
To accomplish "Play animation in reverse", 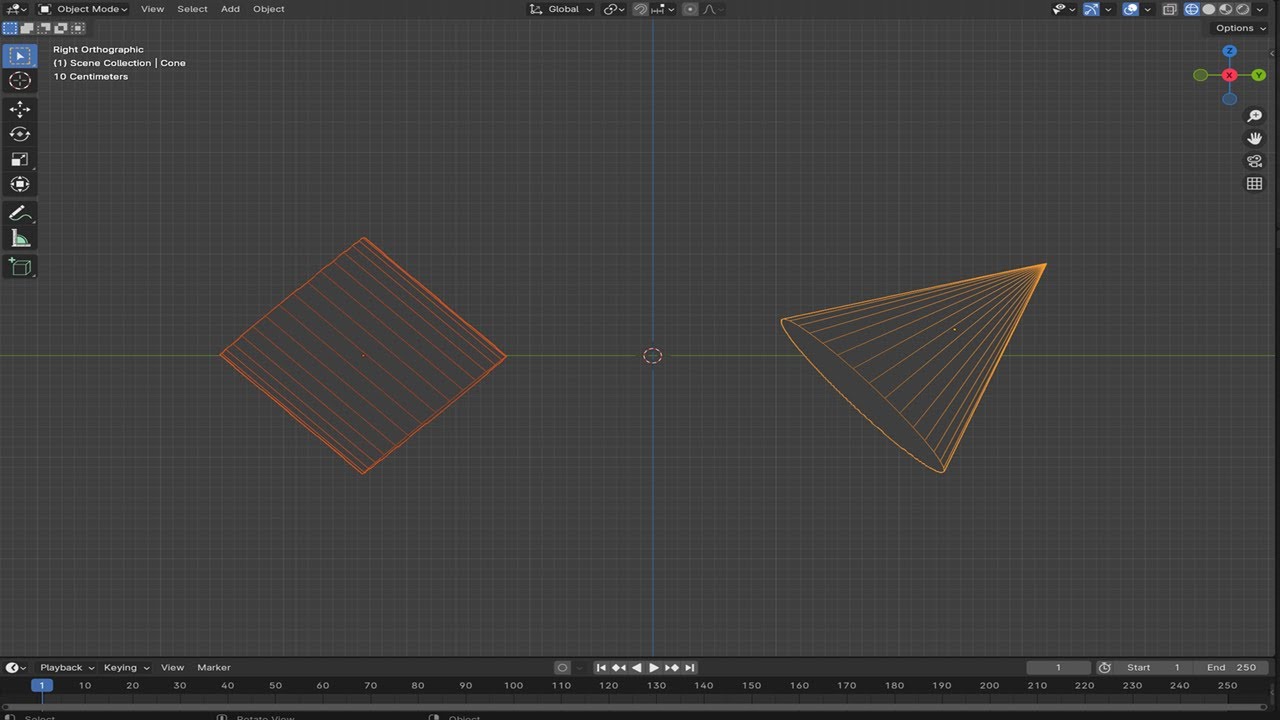I will pyautogui.click(x=636, y=667).
